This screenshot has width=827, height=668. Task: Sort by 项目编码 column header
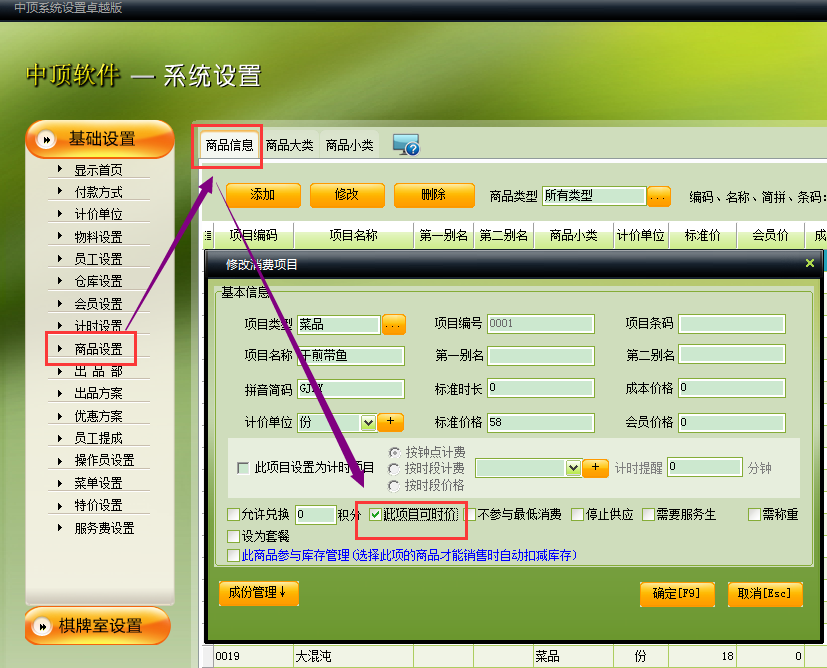pyautogui.click(x=254, y=235)
